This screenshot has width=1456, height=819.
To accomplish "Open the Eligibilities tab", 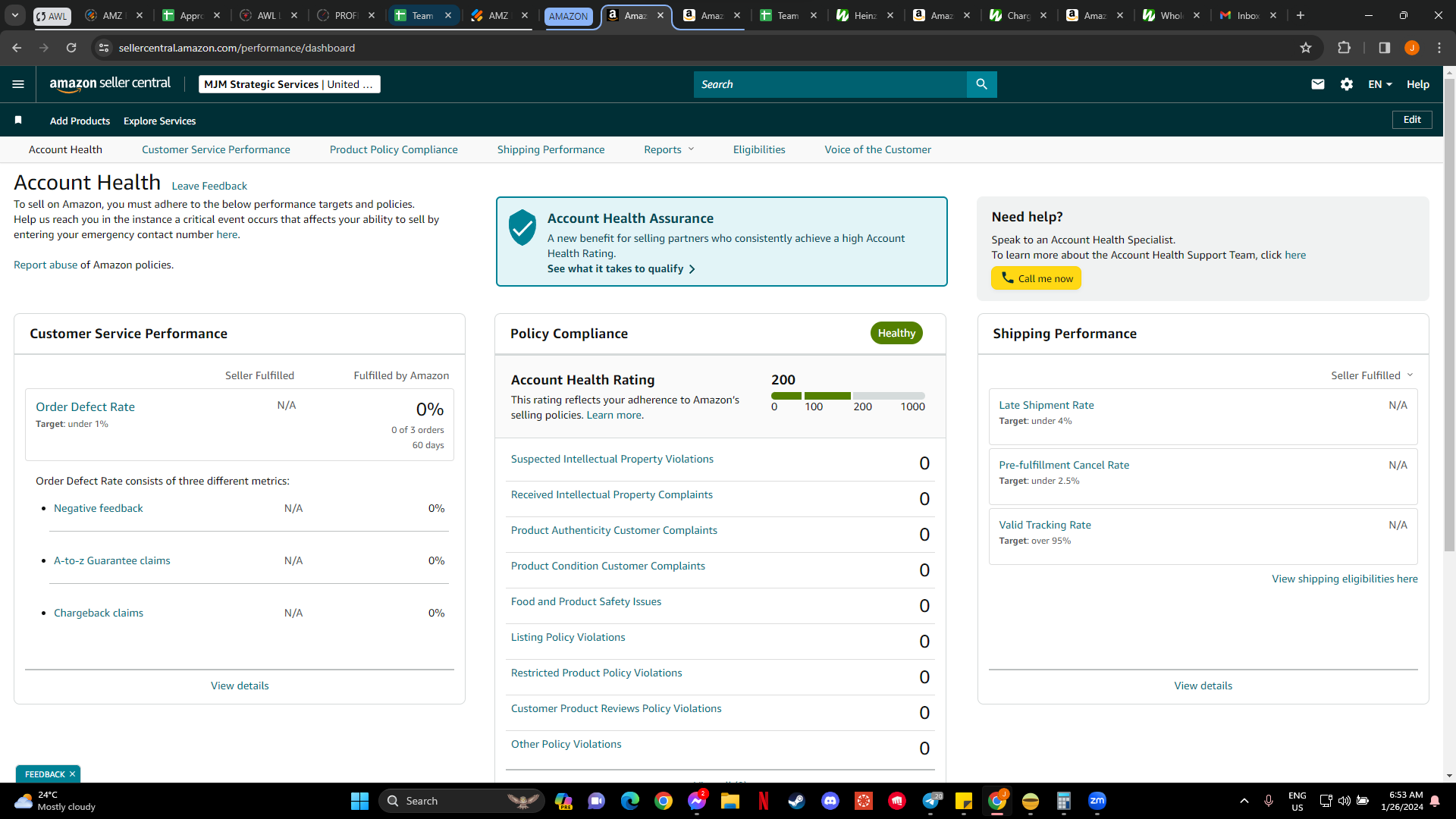I will coord(759,149).
